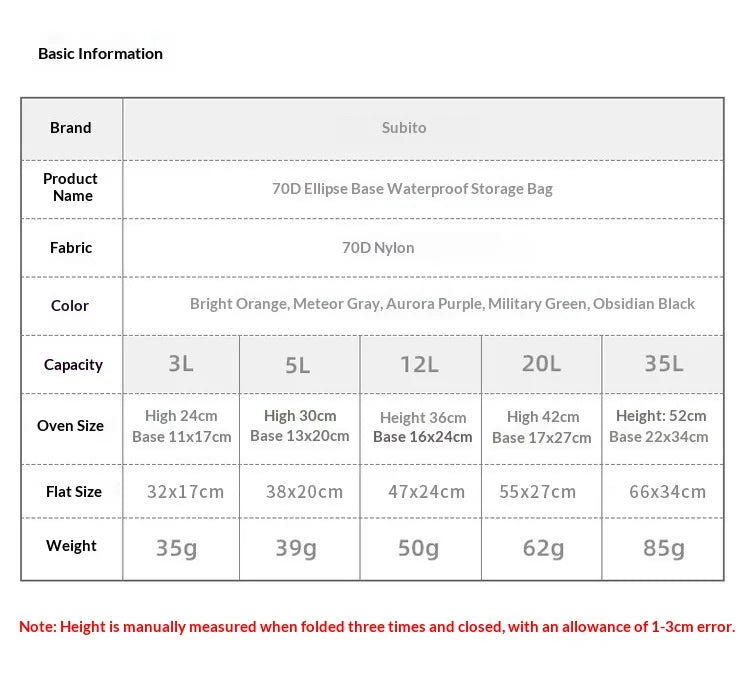The image size is (755, 681).
Task: Click the color list starting with Bright Orange
Action: coord(442,304)
